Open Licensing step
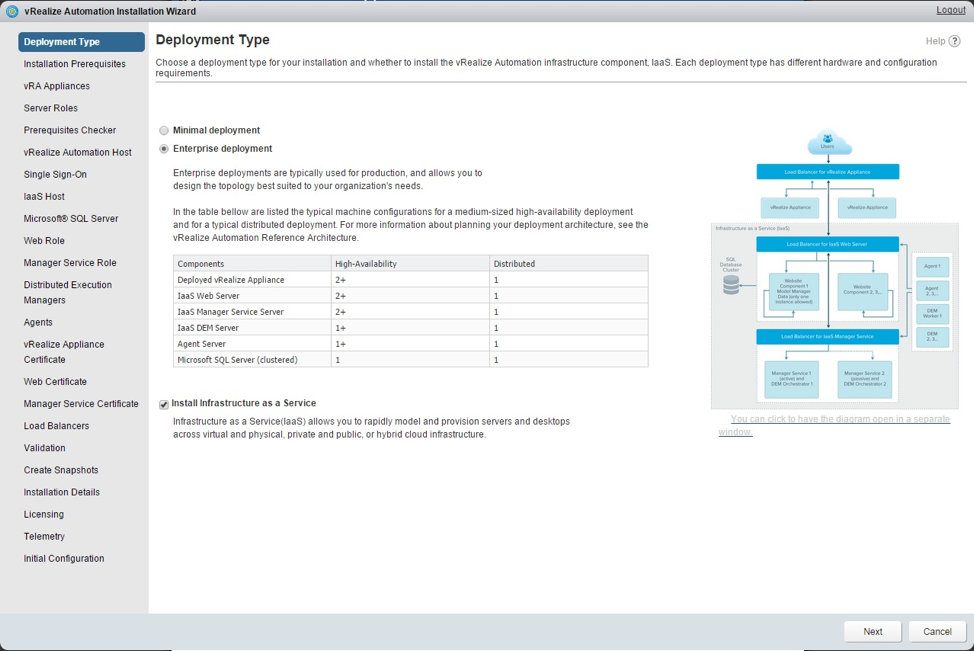Viewport: 974px width, 651px height. (43, 514)
